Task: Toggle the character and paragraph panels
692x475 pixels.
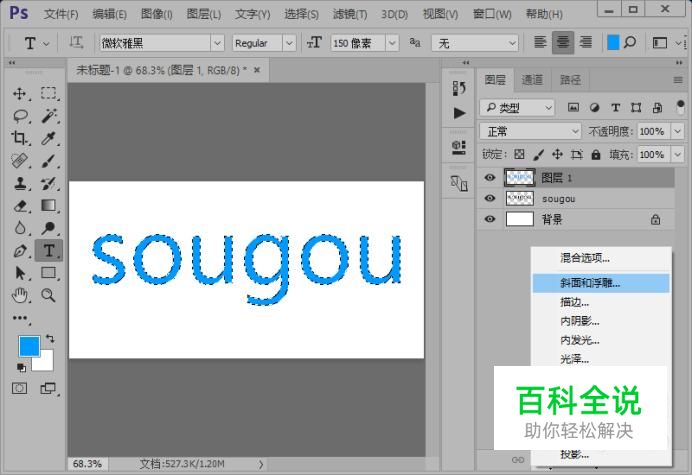Action: tap(660, 43)
